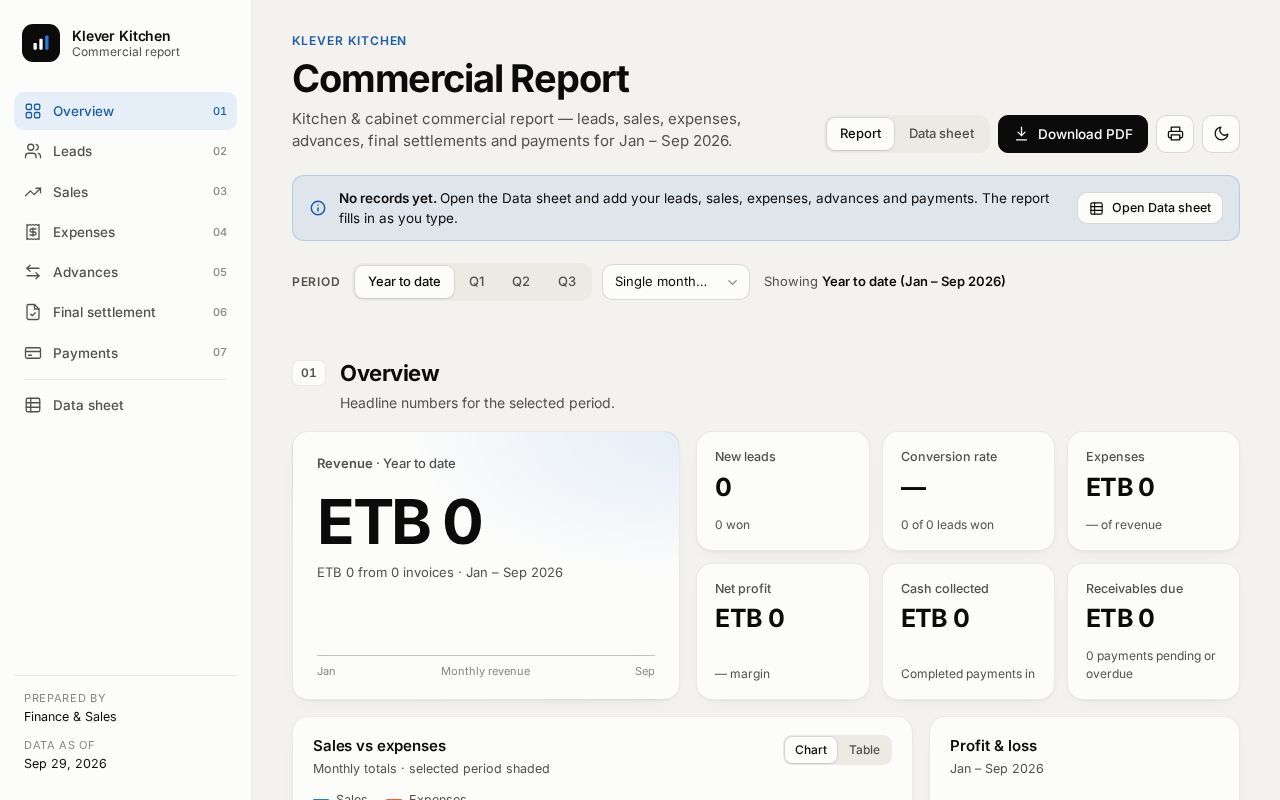Viewport: 1280px width, 800px height.
Task: Click the Expenses receipt icon in sidebar
Action: coord(33,232)
